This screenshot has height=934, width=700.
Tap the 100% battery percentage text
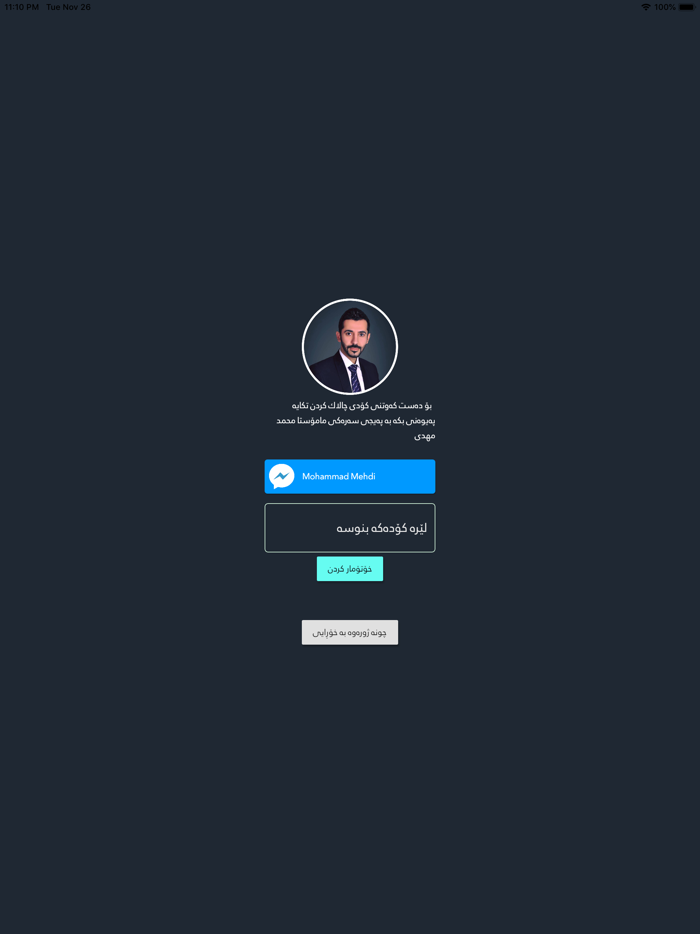click(x=665, y=7)
